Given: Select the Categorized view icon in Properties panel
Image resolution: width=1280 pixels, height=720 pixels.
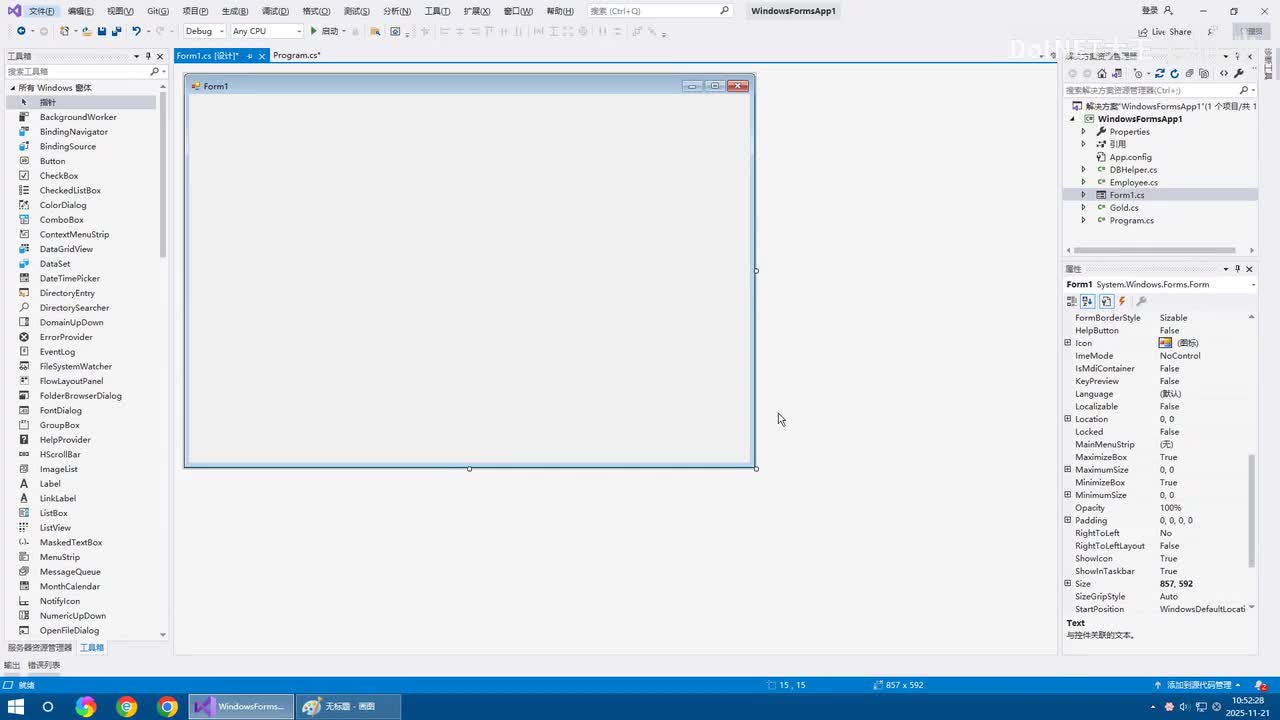Looking at the screenshot, I should (1072, 301).
